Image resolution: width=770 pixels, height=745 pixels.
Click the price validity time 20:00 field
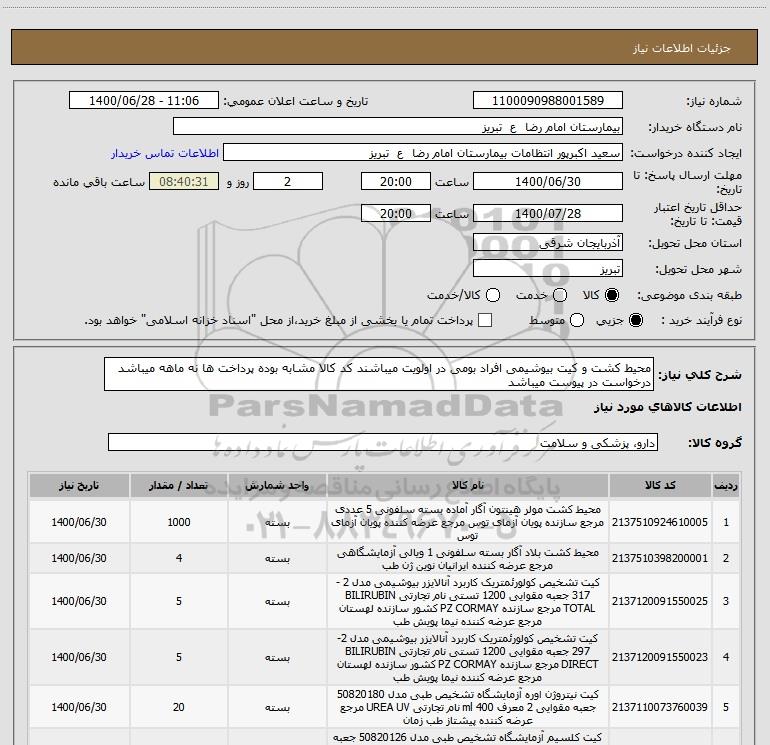coord(396,213)
